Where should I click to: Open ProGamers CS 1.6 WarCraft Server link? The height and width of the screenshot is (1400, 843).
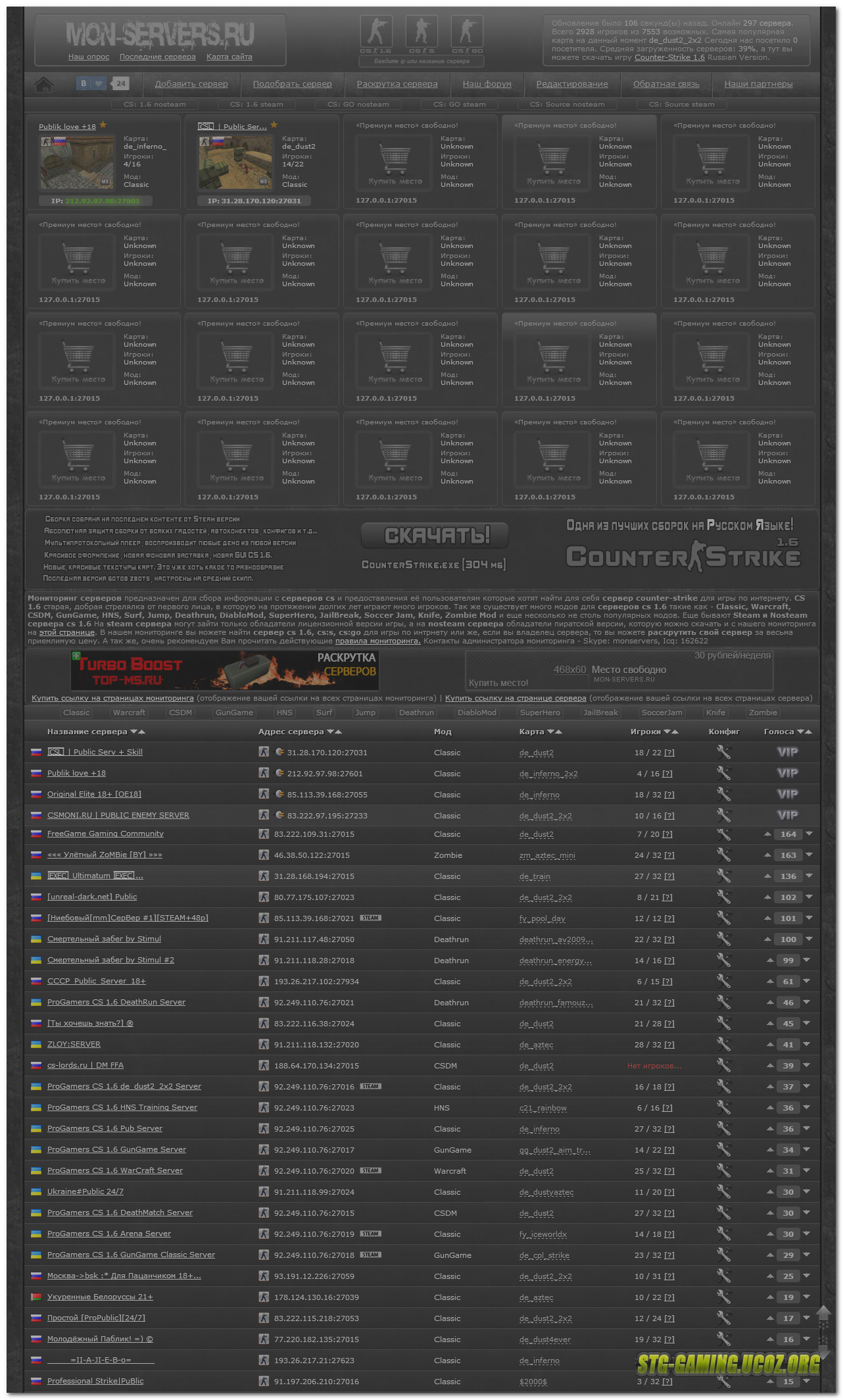coord(115,1170)
